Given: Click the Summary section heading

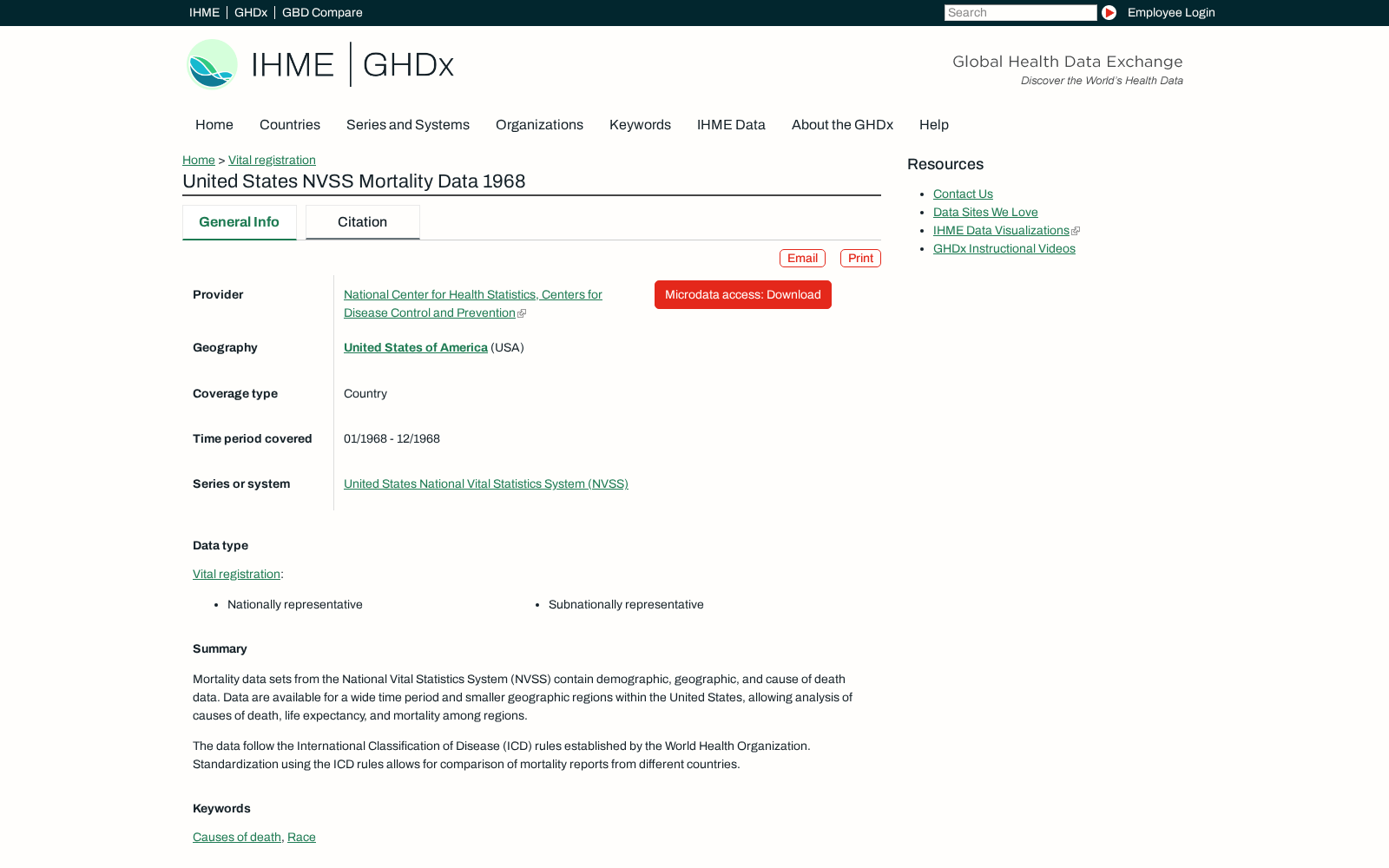Looking at the screenshot, I should coord(220,648).
